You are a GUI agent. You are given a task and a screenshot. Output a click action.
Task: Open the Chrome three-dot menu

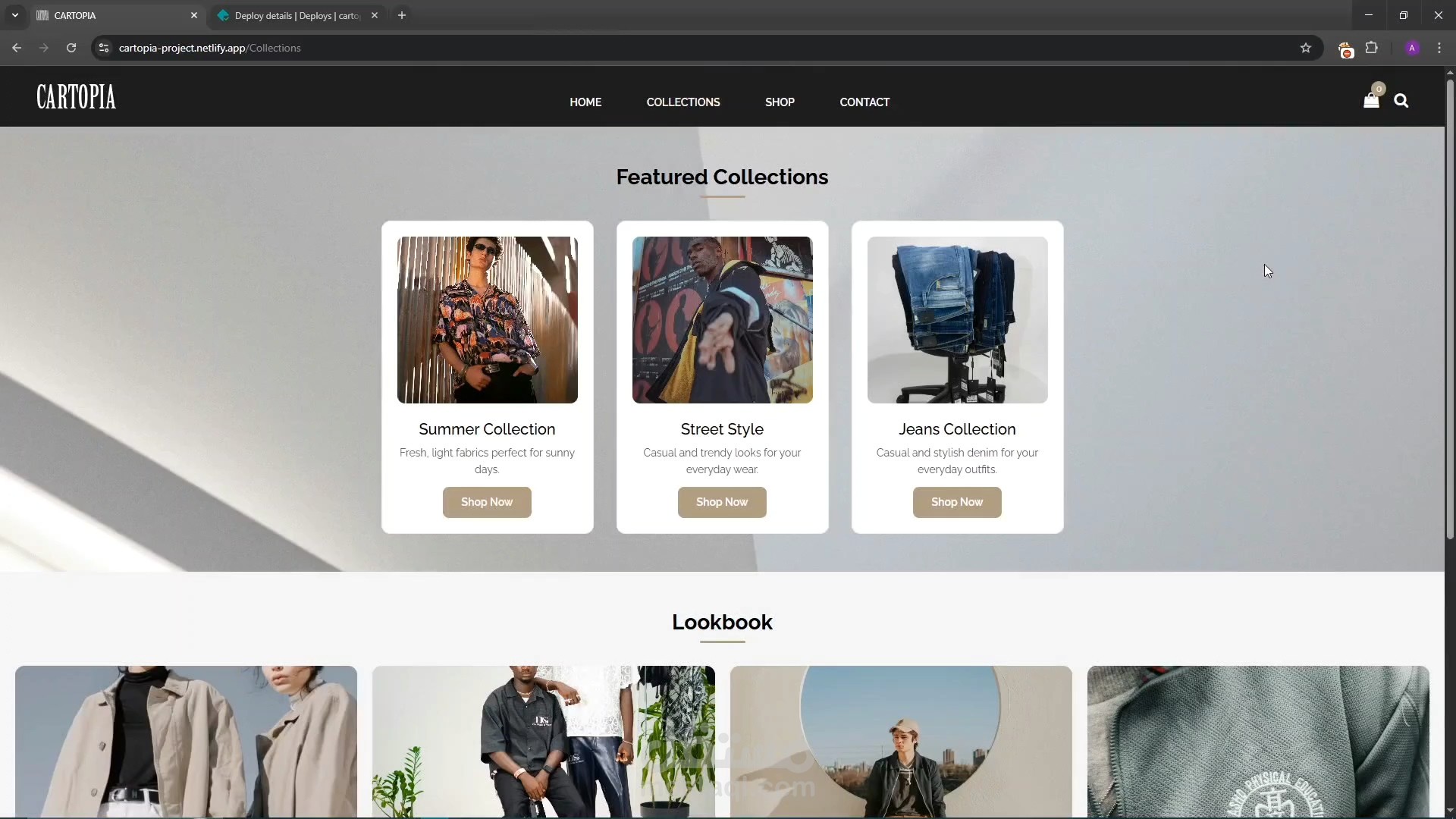pyautogui.click(x=1440, y=48)
